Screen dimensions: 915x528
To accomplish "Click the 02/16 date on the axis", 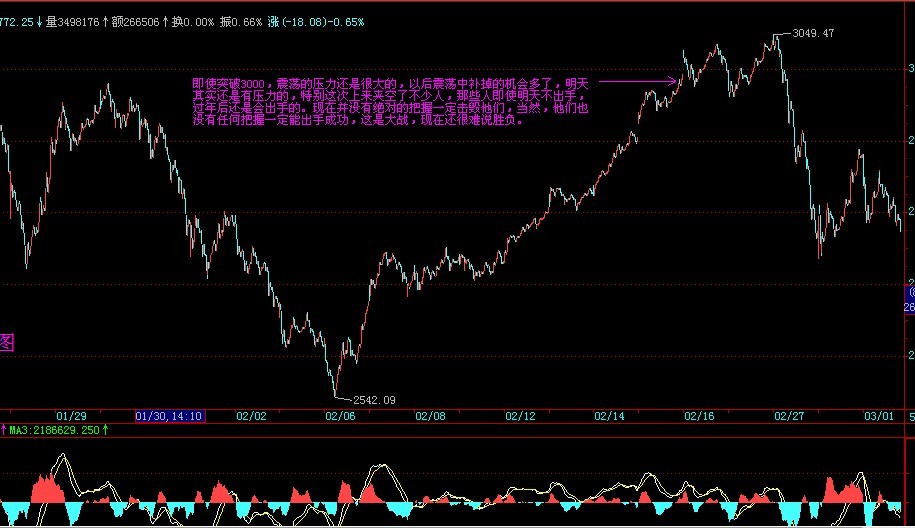I will coord(700,415).
